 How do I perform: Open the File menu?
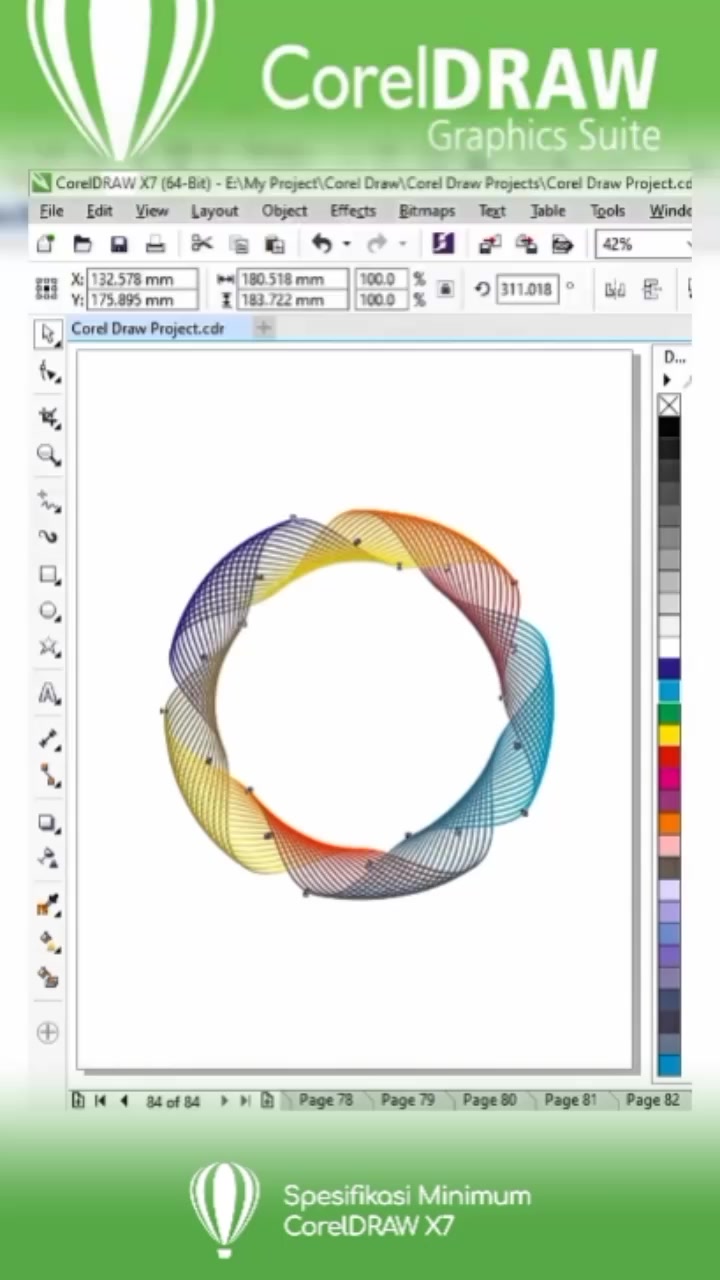[x=51, y=211]
